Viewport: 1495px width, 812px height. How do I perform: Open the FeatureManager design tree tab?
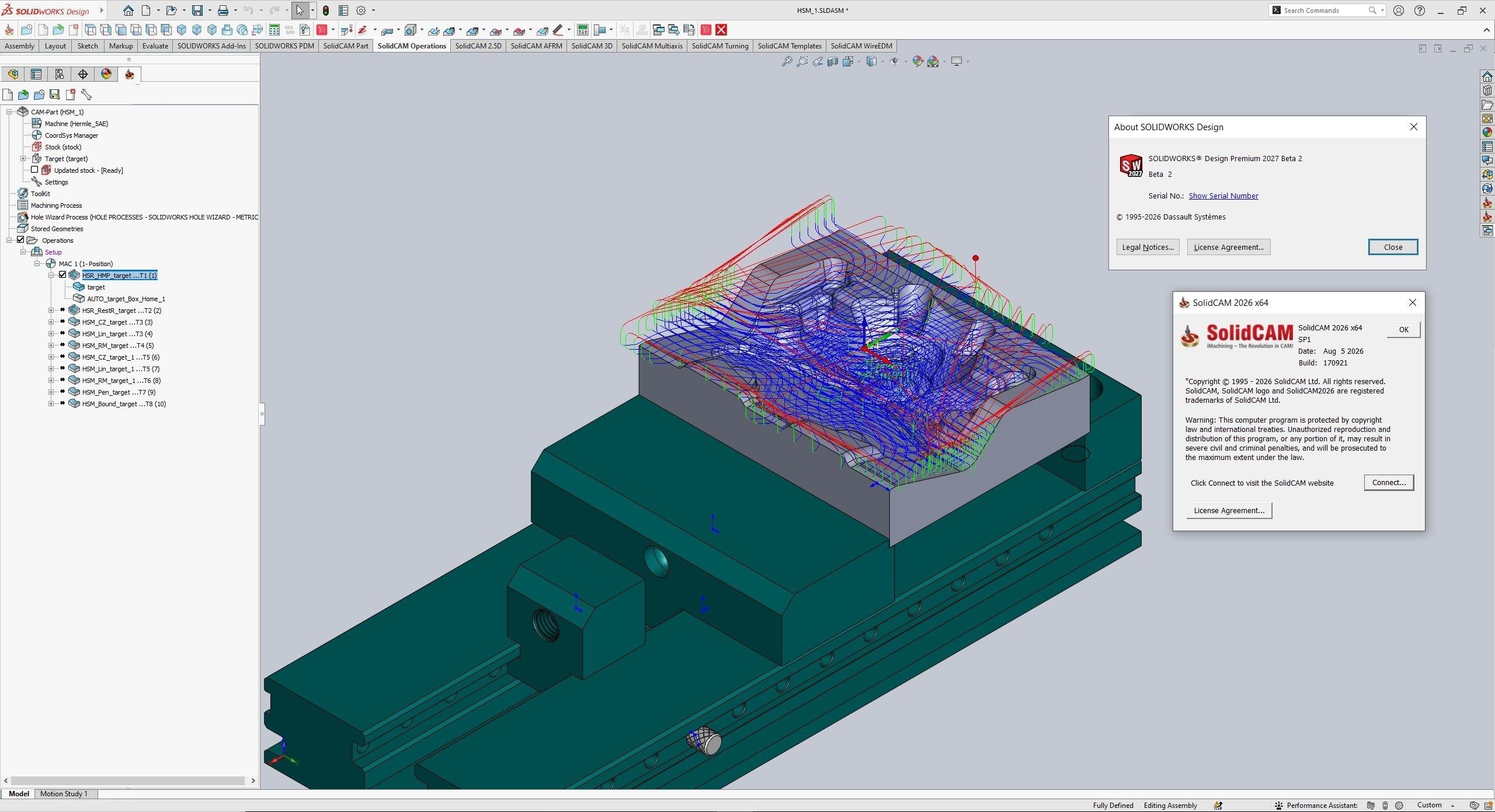(x=13, y=74)
